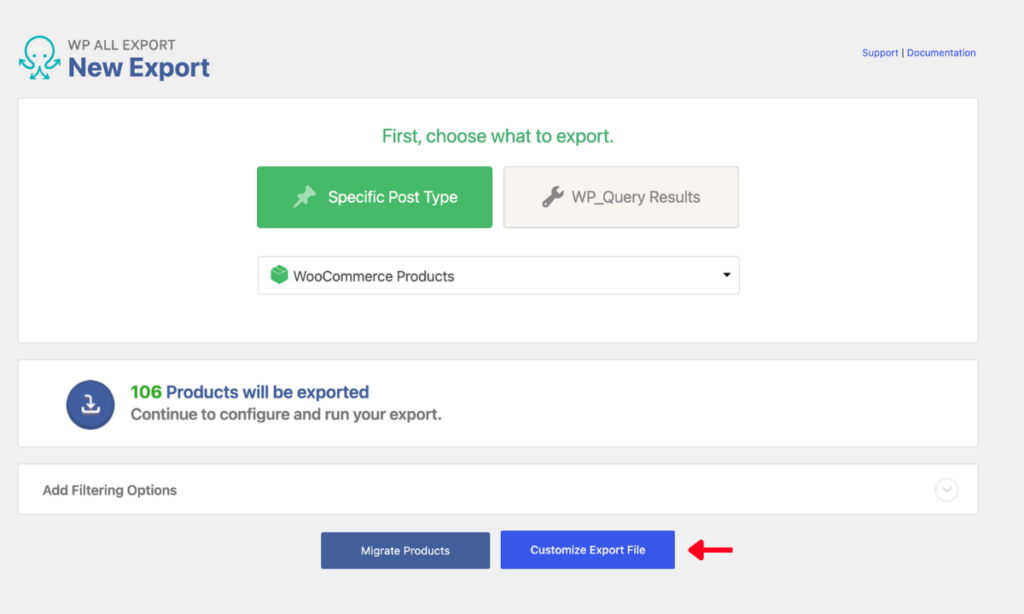Select the Specific Post Type option
1024x614 pixels.
(x=374, y=197)
